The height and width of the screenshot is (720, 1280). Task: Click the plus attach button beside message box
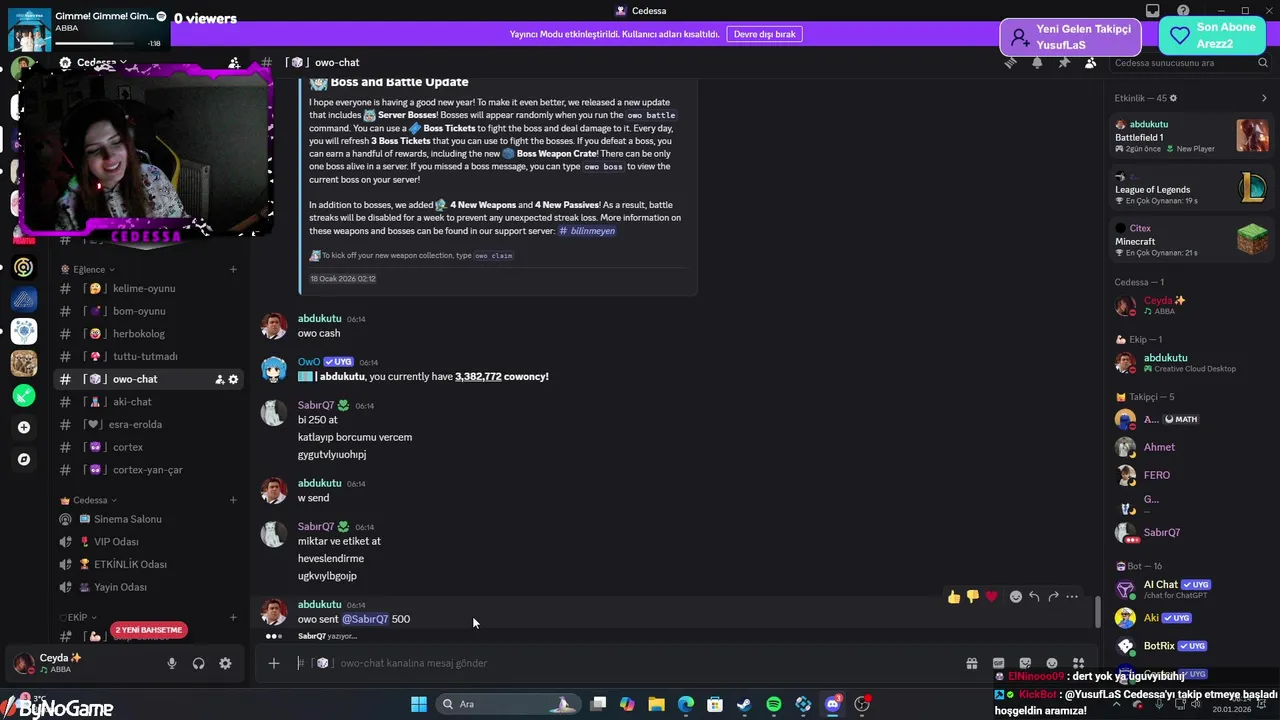click(x=273, y=663)
